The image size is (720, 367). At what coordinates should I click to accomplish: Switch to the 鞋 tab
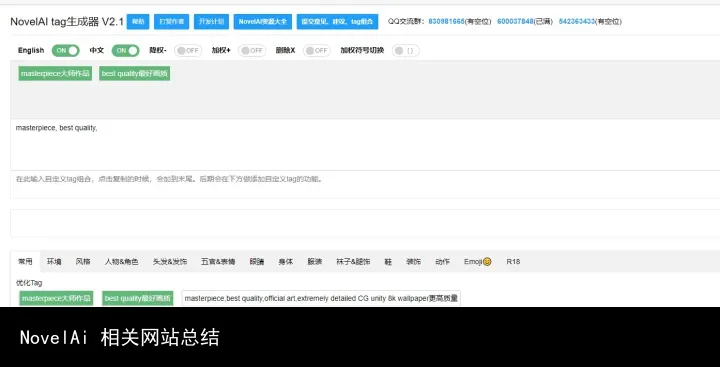point(388,262)
